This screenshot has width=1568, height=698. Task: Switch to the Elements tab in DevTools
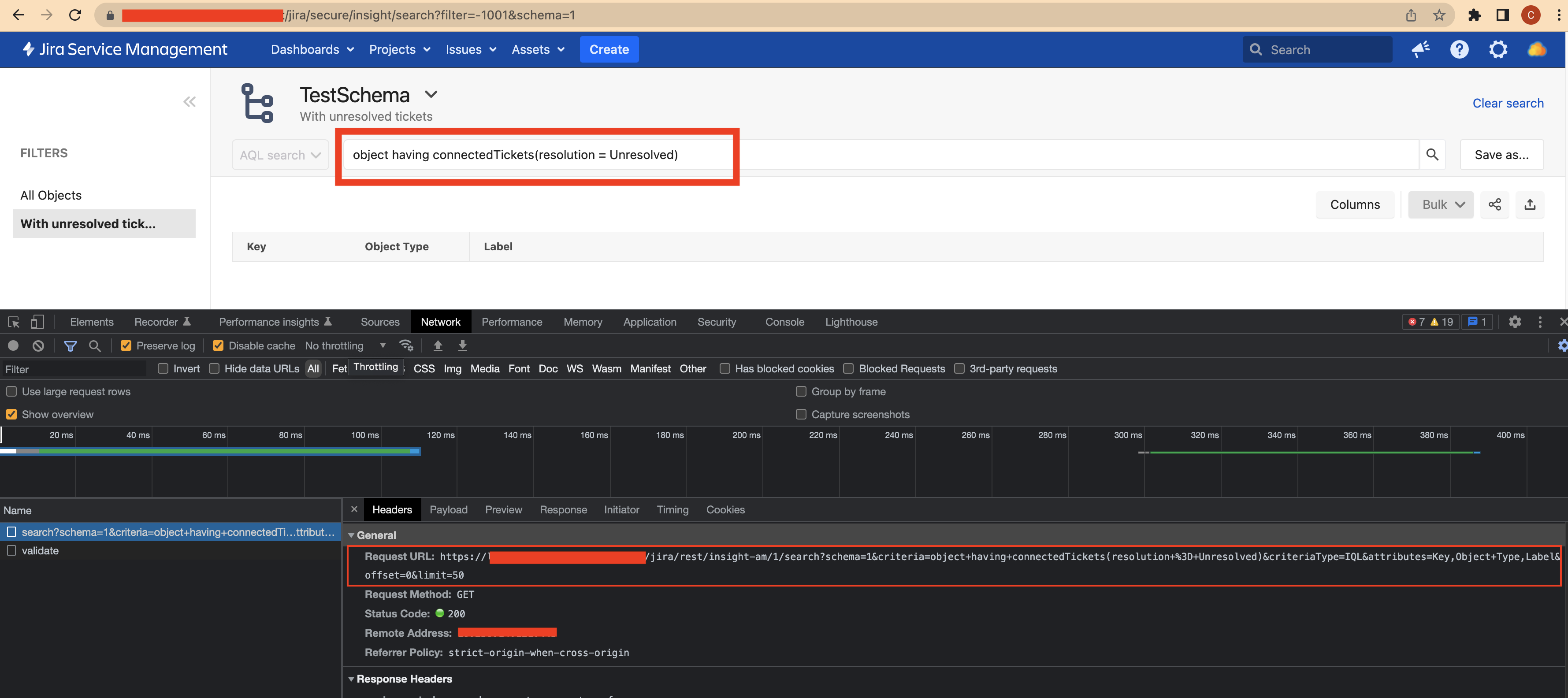pos(91,322)
